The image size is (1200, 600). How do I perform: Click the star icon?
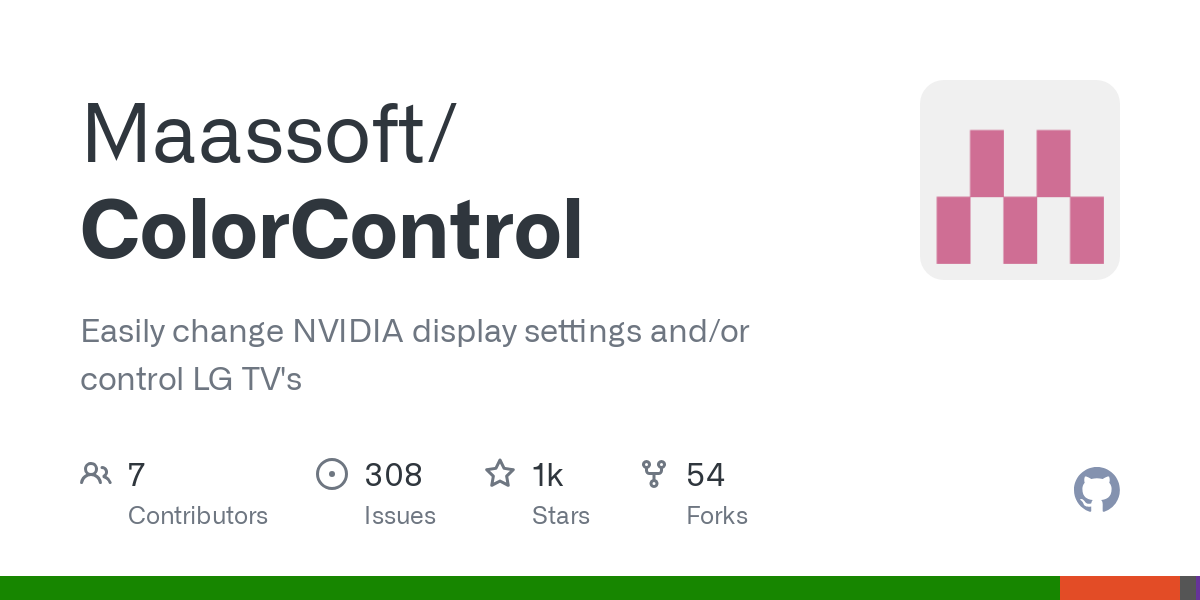click(500, 473)
